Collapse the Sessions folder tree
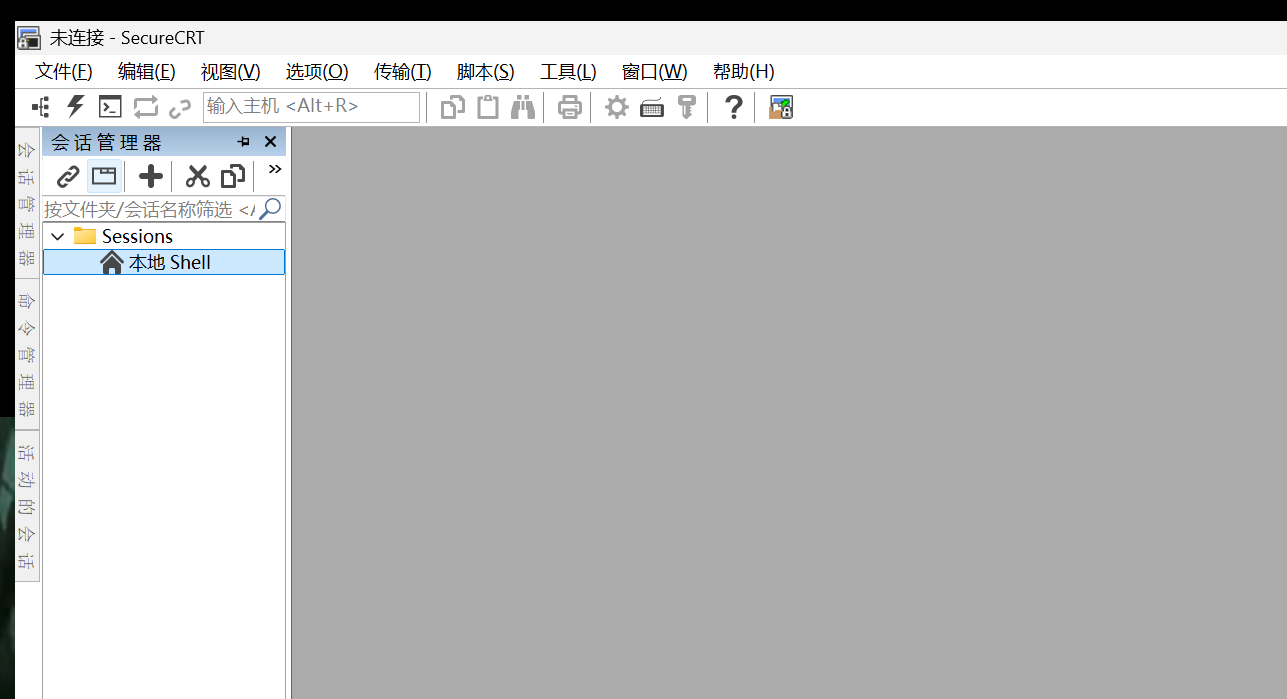This screenshot has width=1287, height=699. 57,236
